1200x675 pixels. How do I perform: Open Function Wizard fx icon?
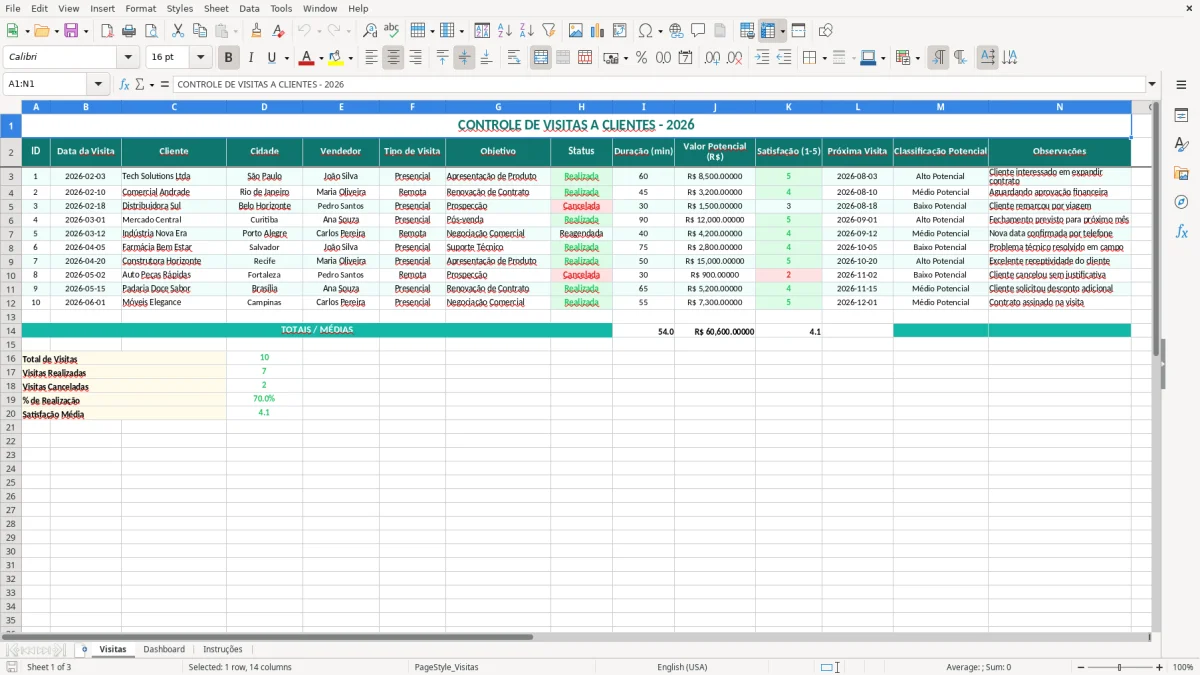(x=124, y=84)
